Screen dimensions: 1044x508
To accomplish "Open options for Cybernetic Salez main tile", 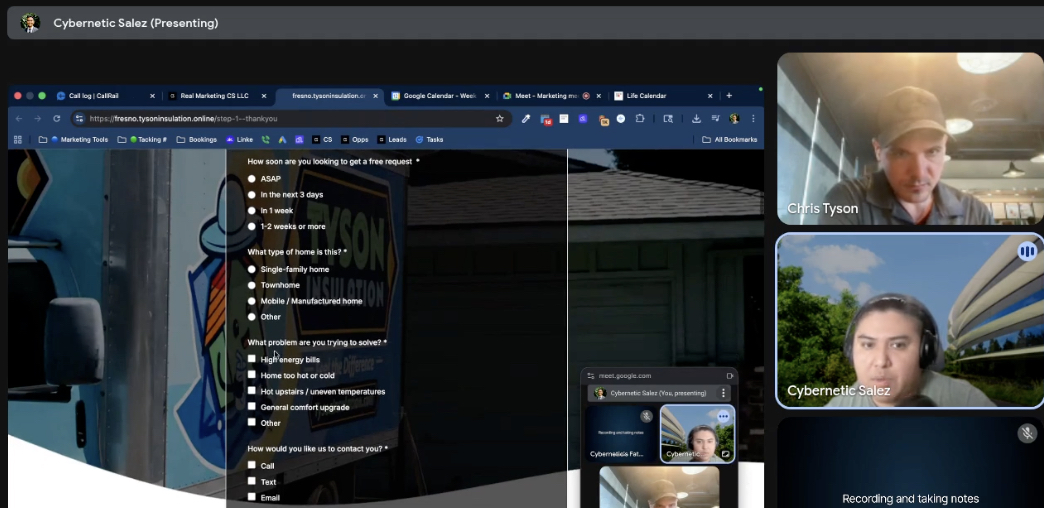I will (1027, 252).
